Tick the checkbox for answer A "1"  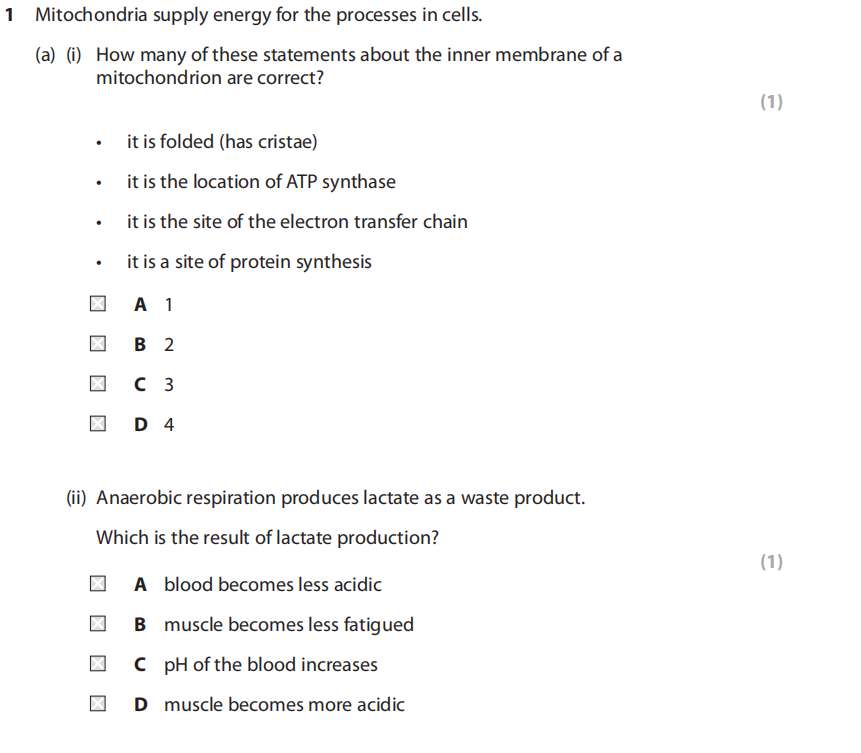[x=96, y=303]
